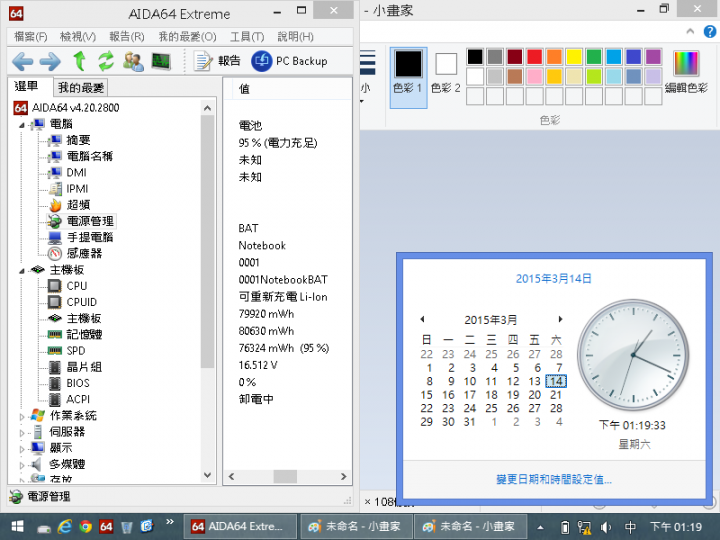Expand the 顯示 tree node

click(22, 449)
